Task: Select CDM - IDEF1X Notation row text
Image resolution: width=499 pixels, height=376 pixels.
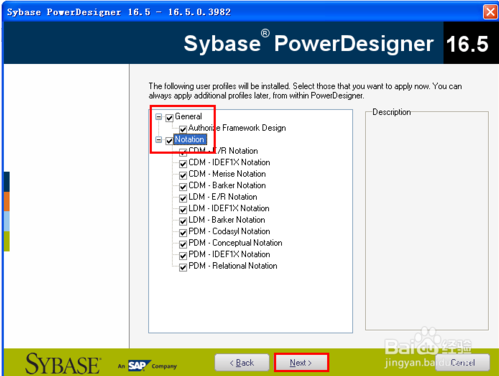Action: 229,162
